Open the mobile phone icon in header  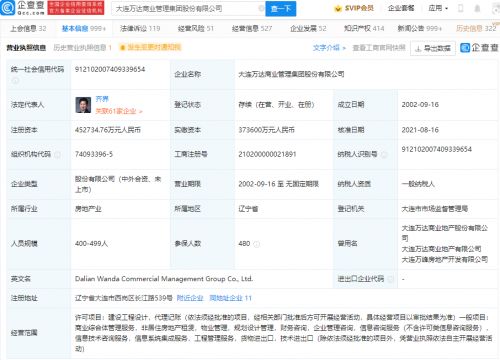click(461, 8)
